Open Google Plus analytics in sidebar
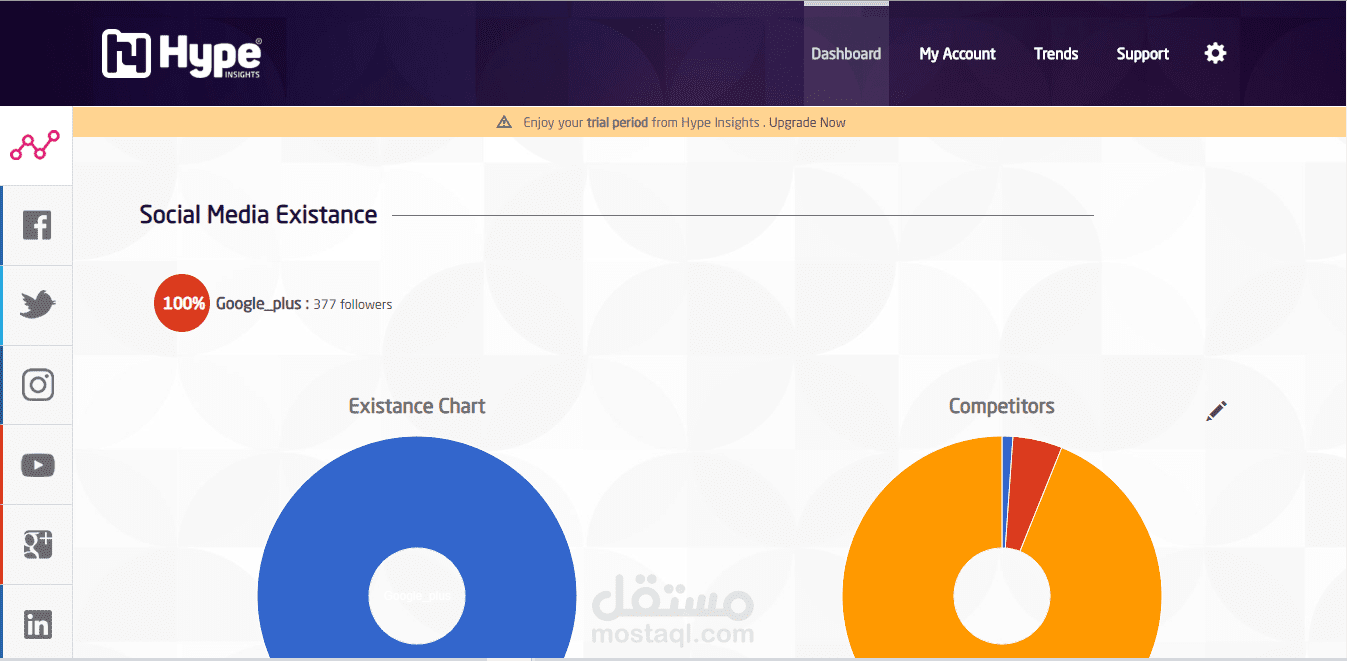The image size is (1347, 661). click(x=37, y=545)
